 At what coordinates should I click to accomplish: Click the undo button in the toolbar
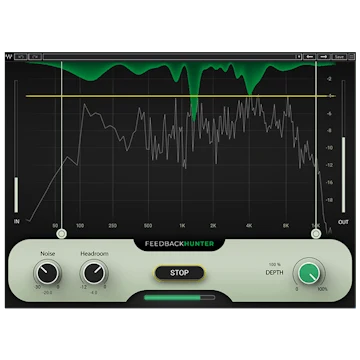pyautogui.click(x=21, y=57)
